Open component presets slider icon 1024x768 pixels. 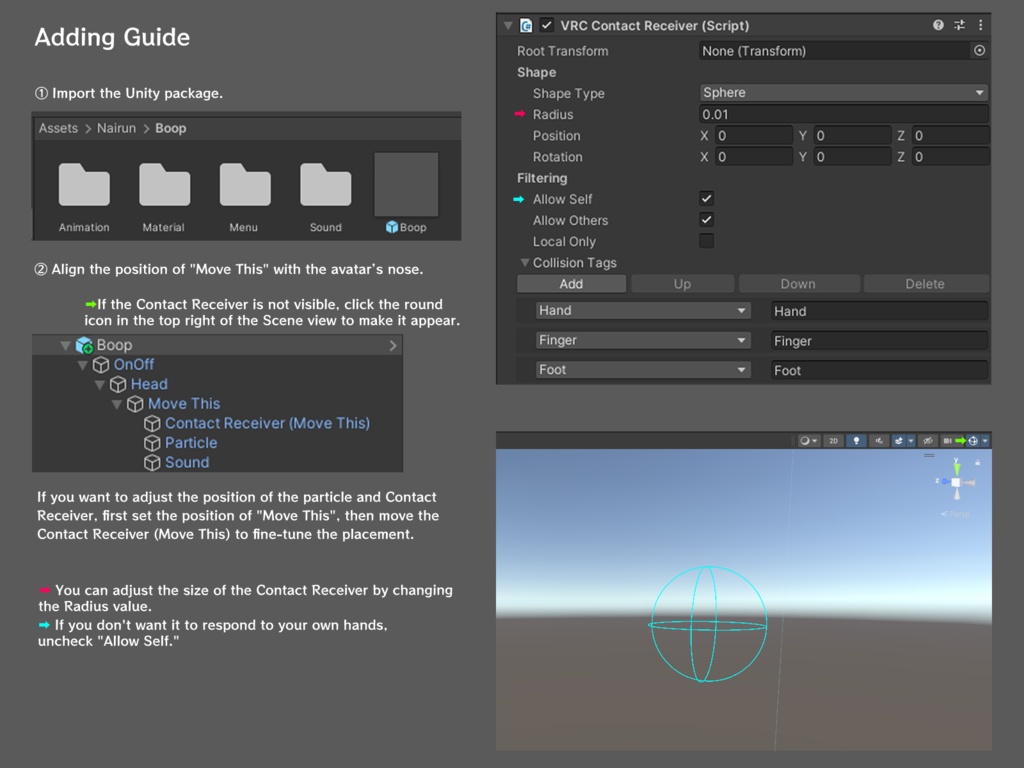(x=959, y=25)
